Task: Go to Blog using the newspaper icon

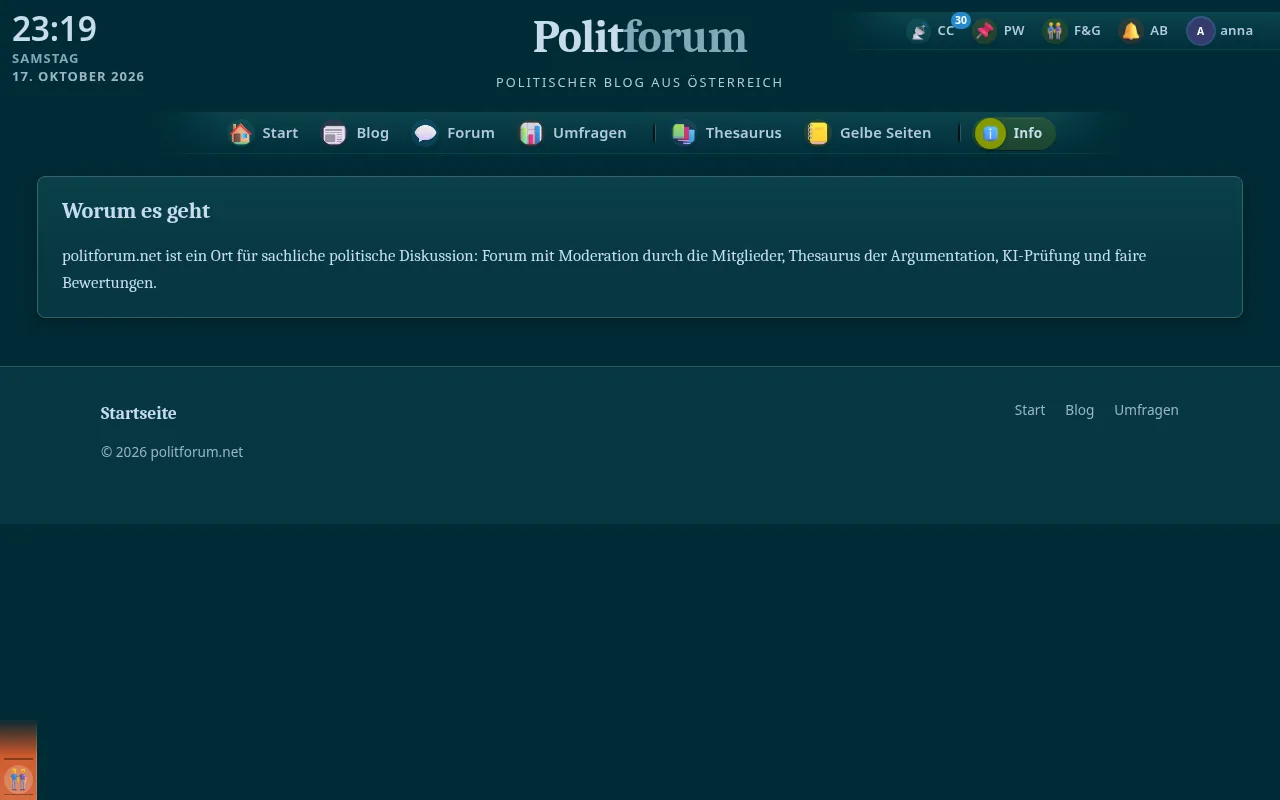Action: point(334,133)
